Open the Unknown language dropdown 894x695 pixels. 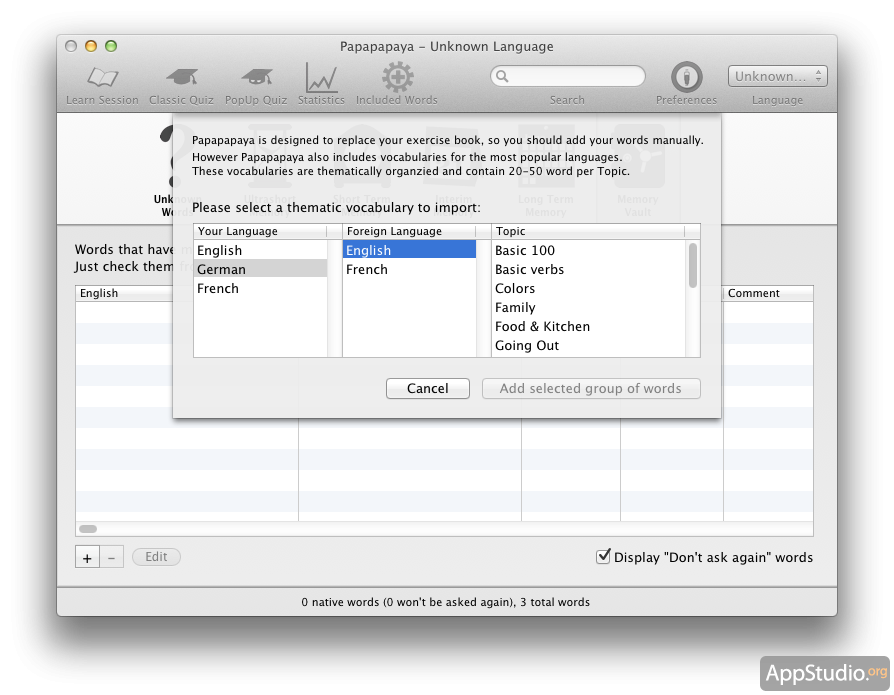(777, 76)
